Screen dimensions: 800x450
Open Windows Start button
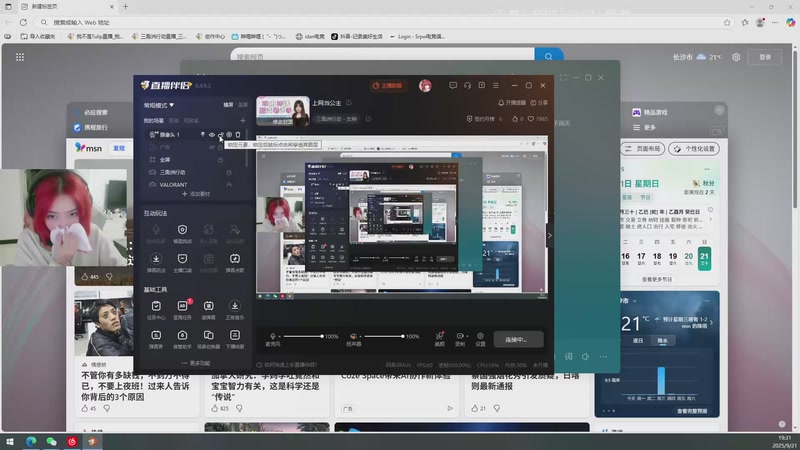point(10,441)
